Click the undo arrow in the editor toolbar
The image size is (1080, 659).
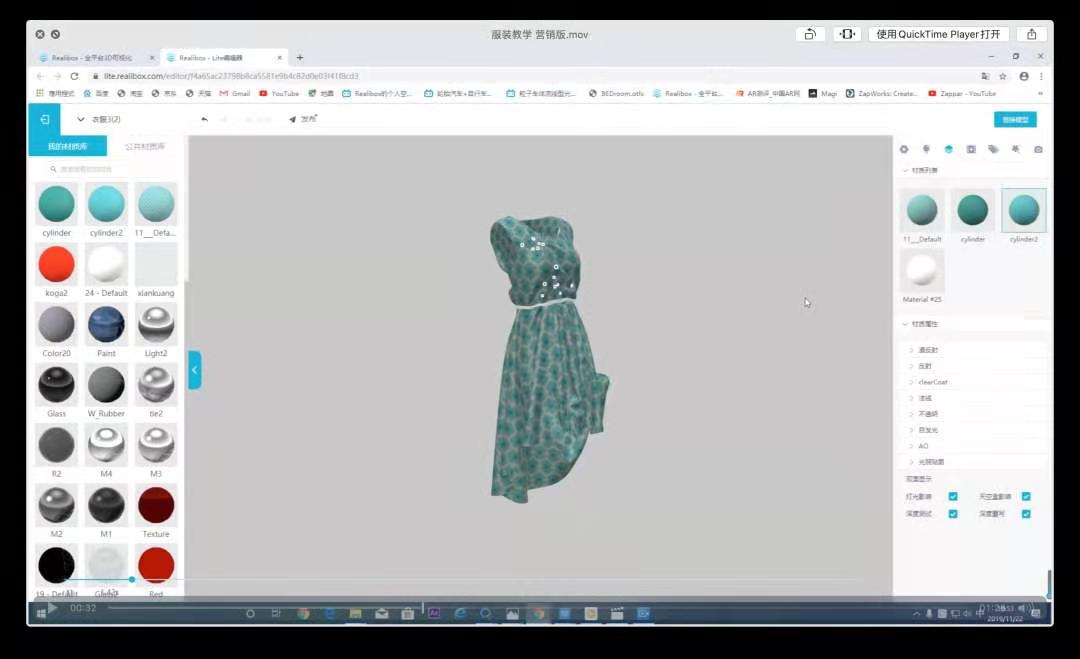pos(204,119)
